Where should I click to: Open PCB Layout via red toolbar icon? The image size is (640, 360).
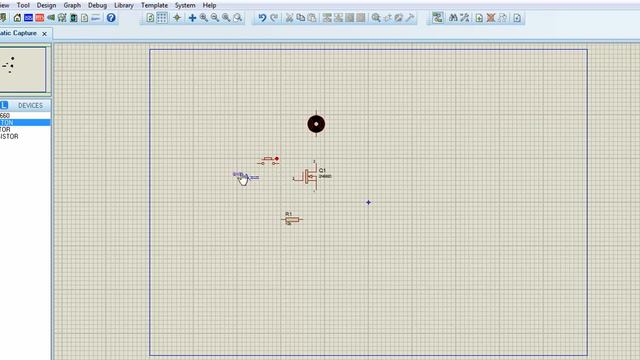[40, 18]
